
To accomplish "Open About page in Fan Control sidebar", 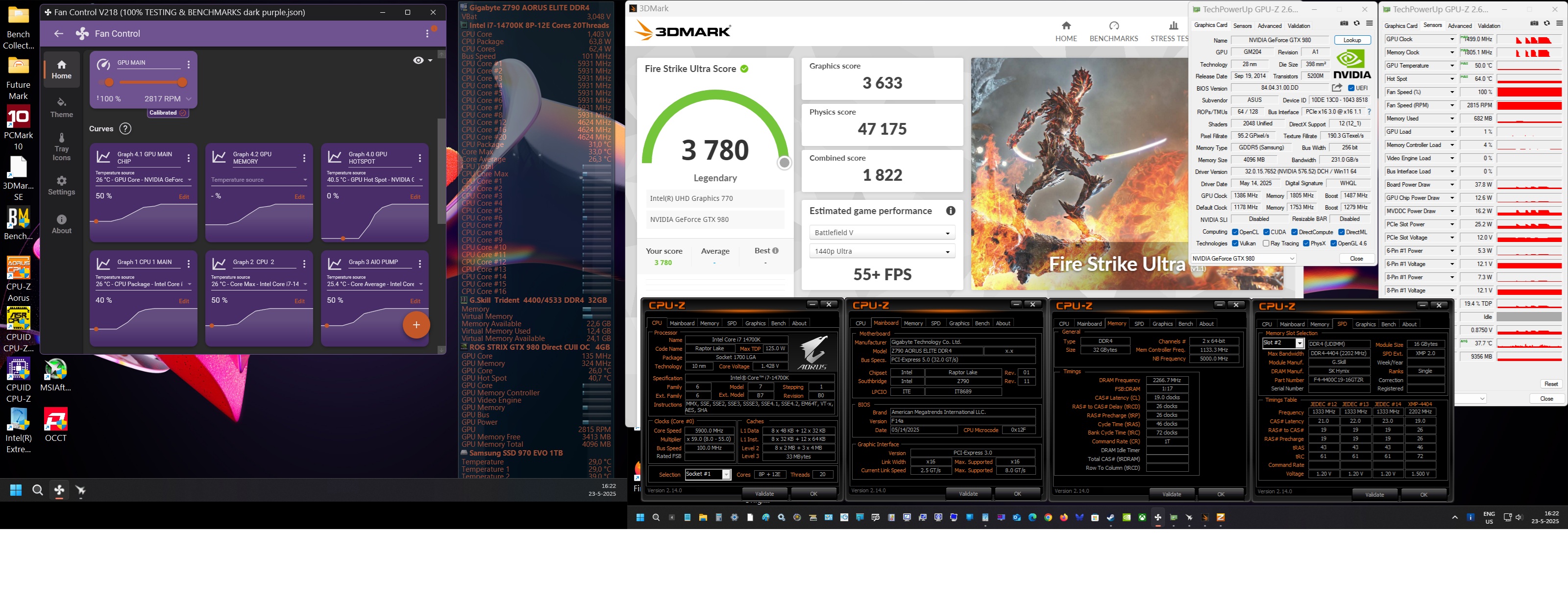I will click(61, 224).
